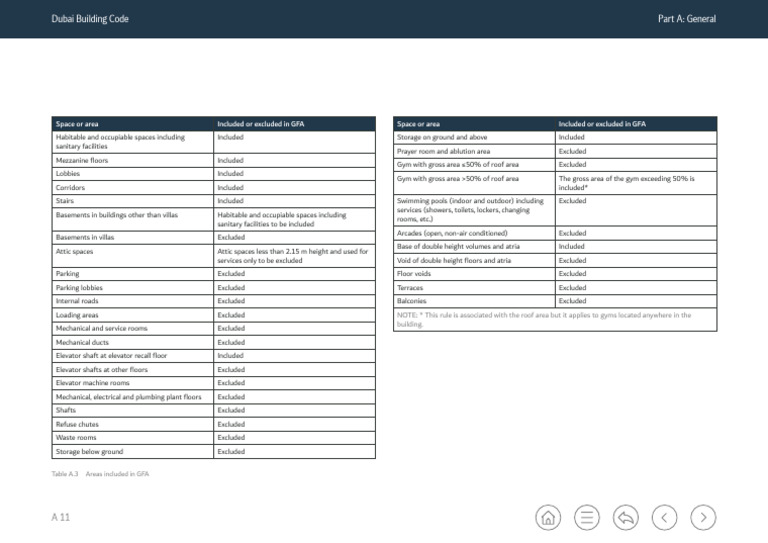Go to next page chevron
The width and height of the screenshot is (768, 543).
703,518
